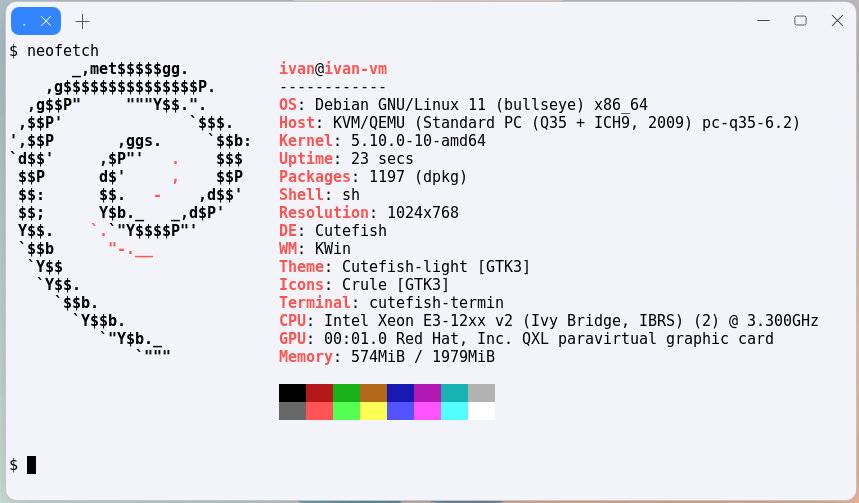
Task: Click the cursor block at the prompt
Action: pyautogui.click(x=32, y=464)
